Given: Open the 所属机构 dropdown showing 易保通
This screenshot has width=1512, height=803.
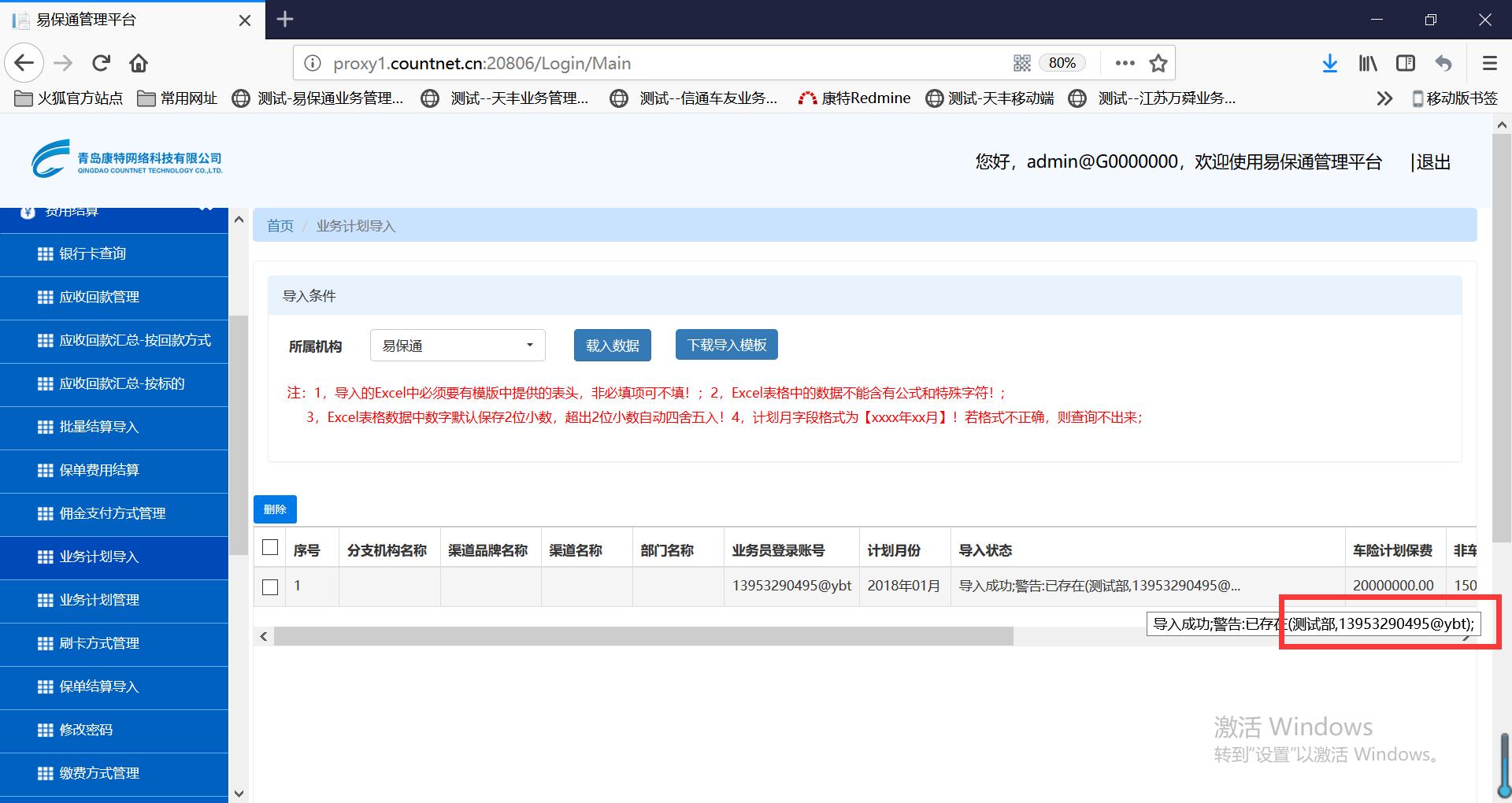Looking at the screenshot, I should click(458, 346).
